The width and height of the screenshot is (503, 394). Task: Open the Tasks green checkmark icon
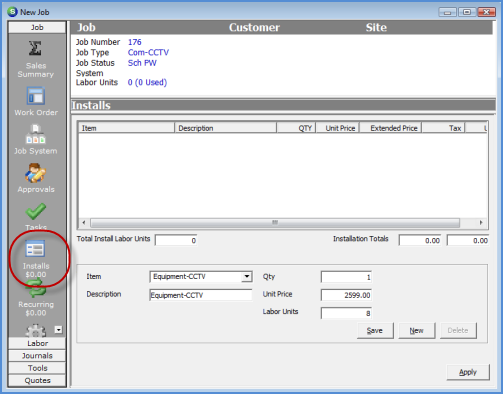point(36,211)
